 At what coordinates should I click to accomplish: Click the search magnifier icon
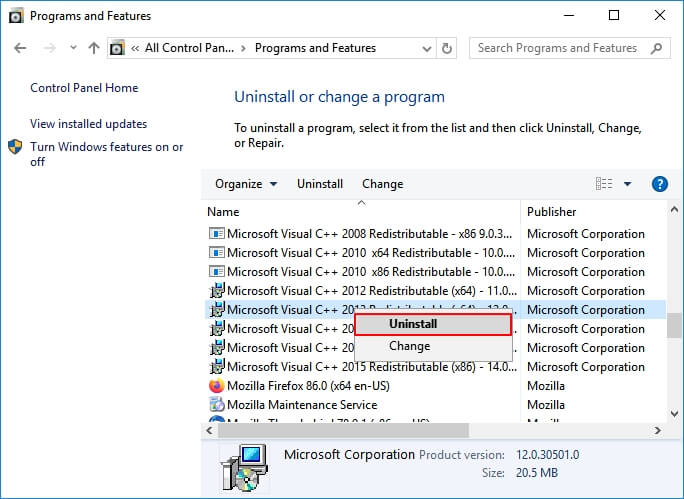coord(656,48)
